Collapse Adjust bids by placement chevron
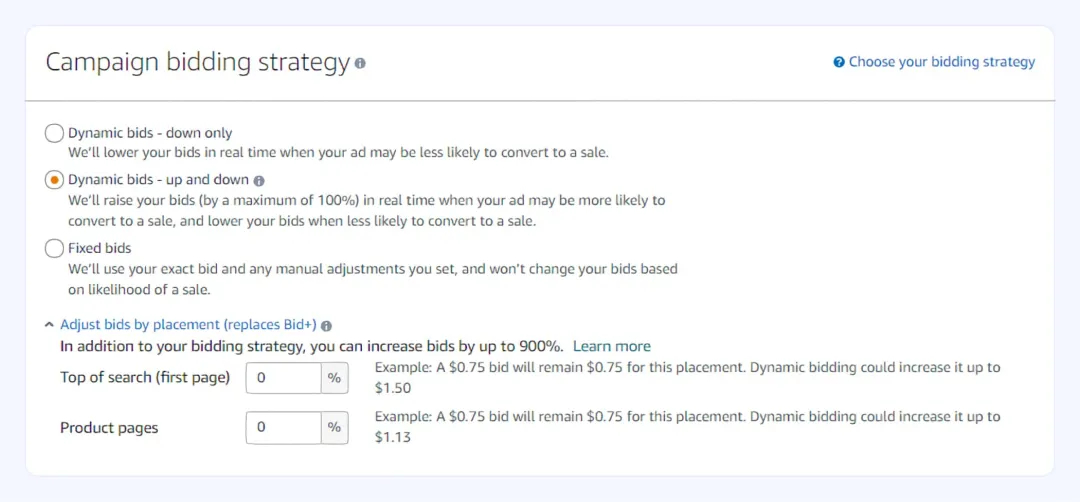This screenshot has width=1080, height=502. tap(49, 325)
